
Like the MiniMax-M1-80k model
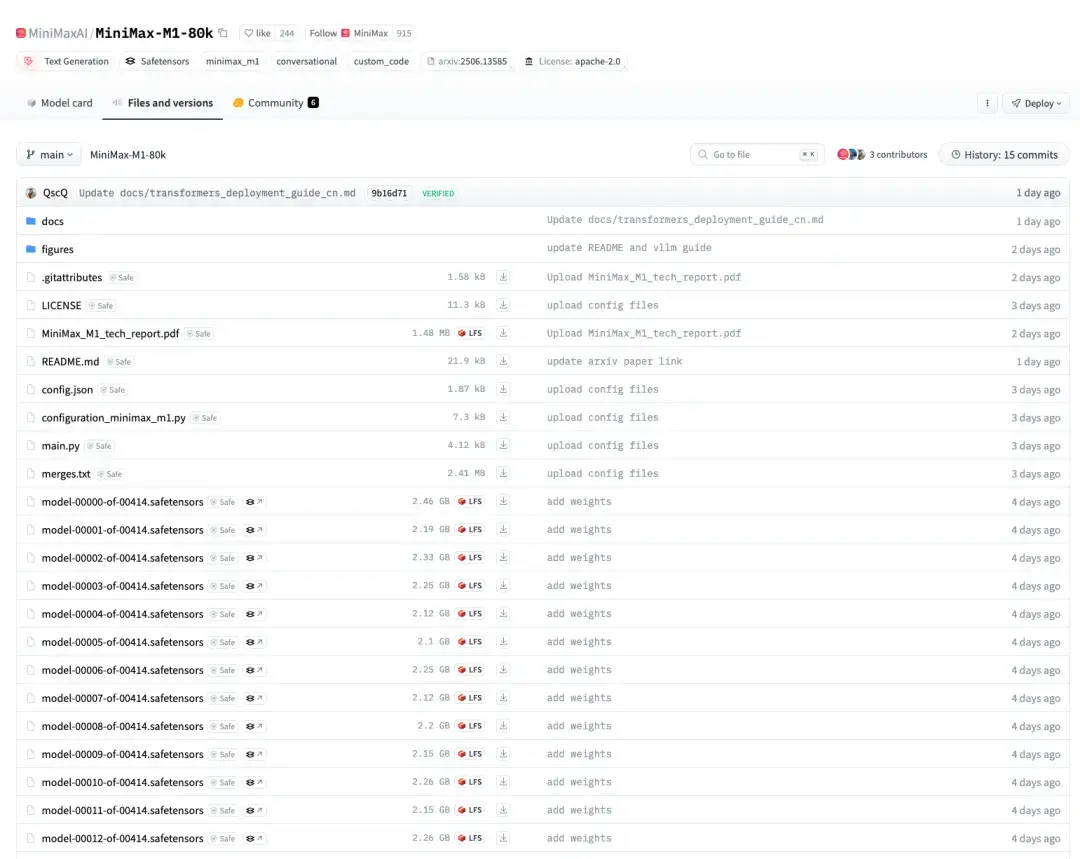click(x=258, y=33)
